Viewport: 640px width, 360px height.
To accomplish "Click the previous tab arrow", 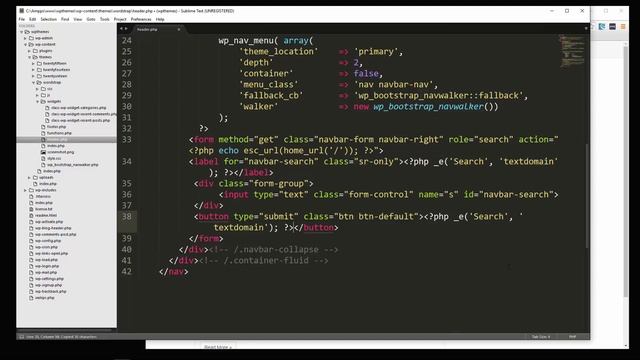I will pyautogui.click(x=121, y=29).
